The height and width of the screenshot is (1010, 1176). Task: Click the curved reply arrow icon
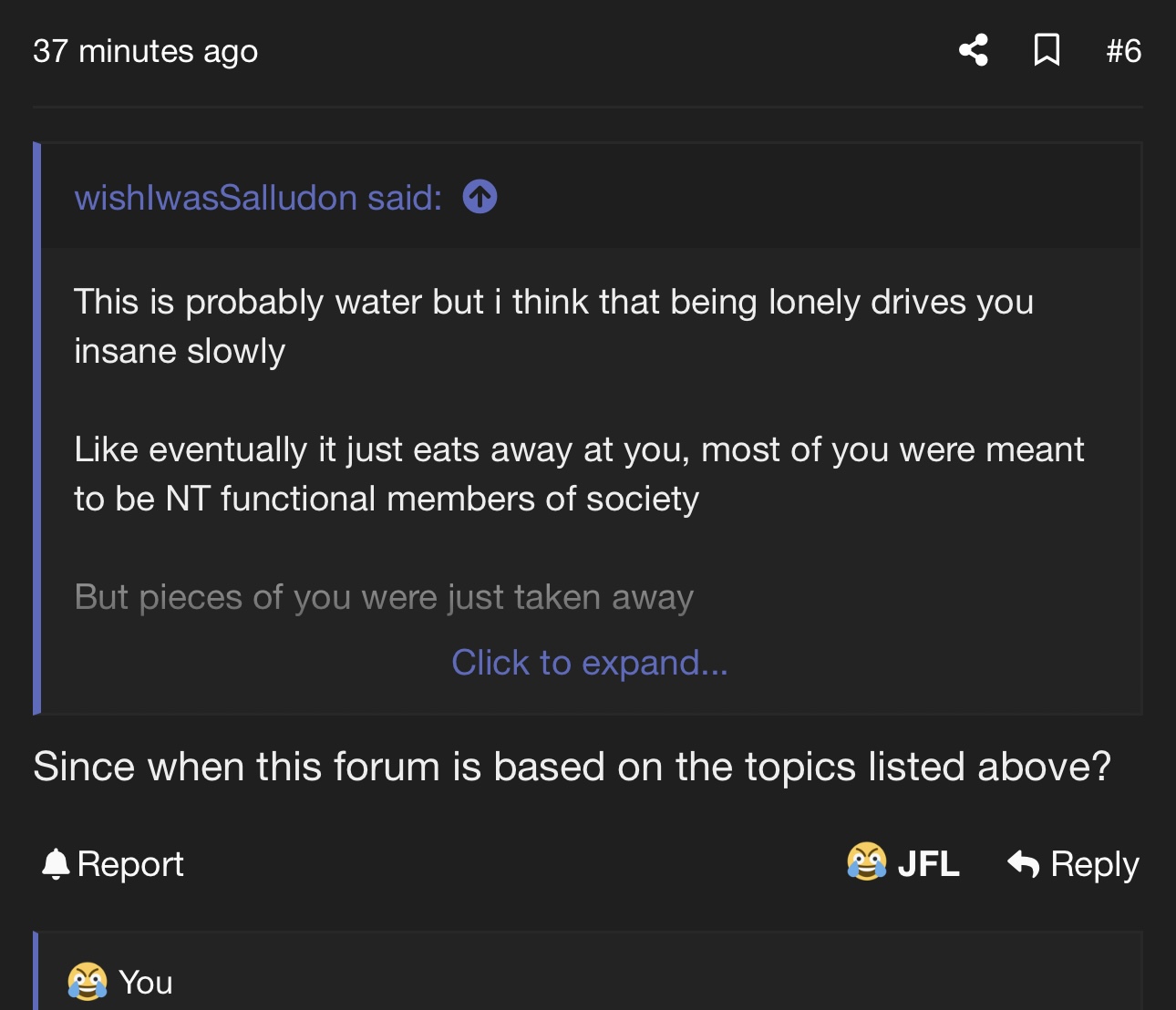(1024, 863)
